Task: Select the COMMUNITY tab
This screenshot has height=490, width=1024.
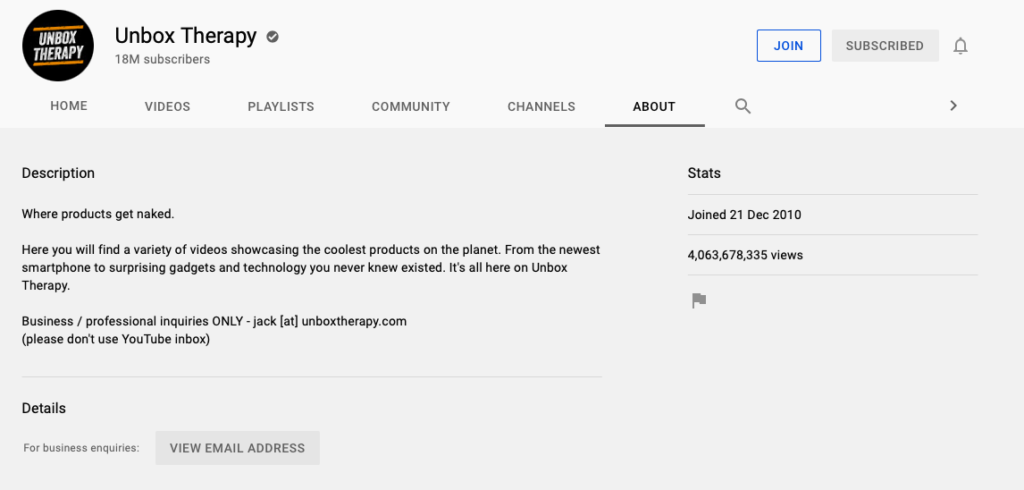Action: coord(411,106)
